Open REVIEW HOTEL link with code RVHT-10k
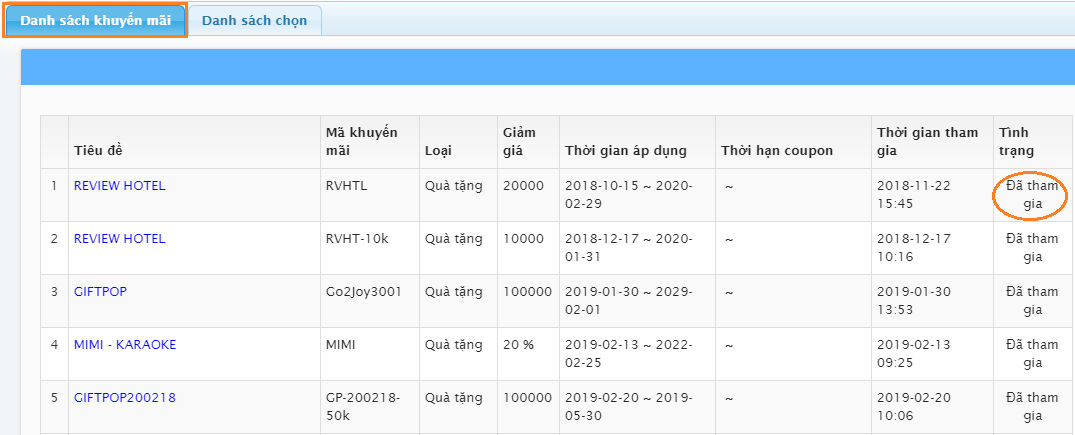Image resolution: width=1075 pixels, height=435 pixels. [119, 239]
